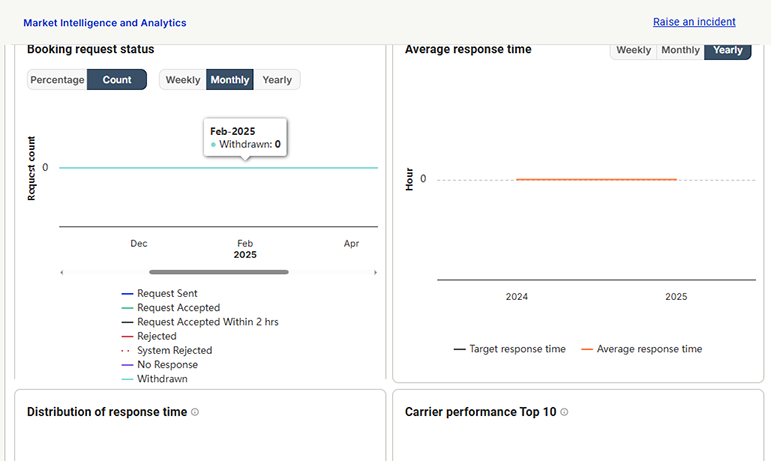
Task: Open Market Intelligence and Analytics link
Action: 105,23
